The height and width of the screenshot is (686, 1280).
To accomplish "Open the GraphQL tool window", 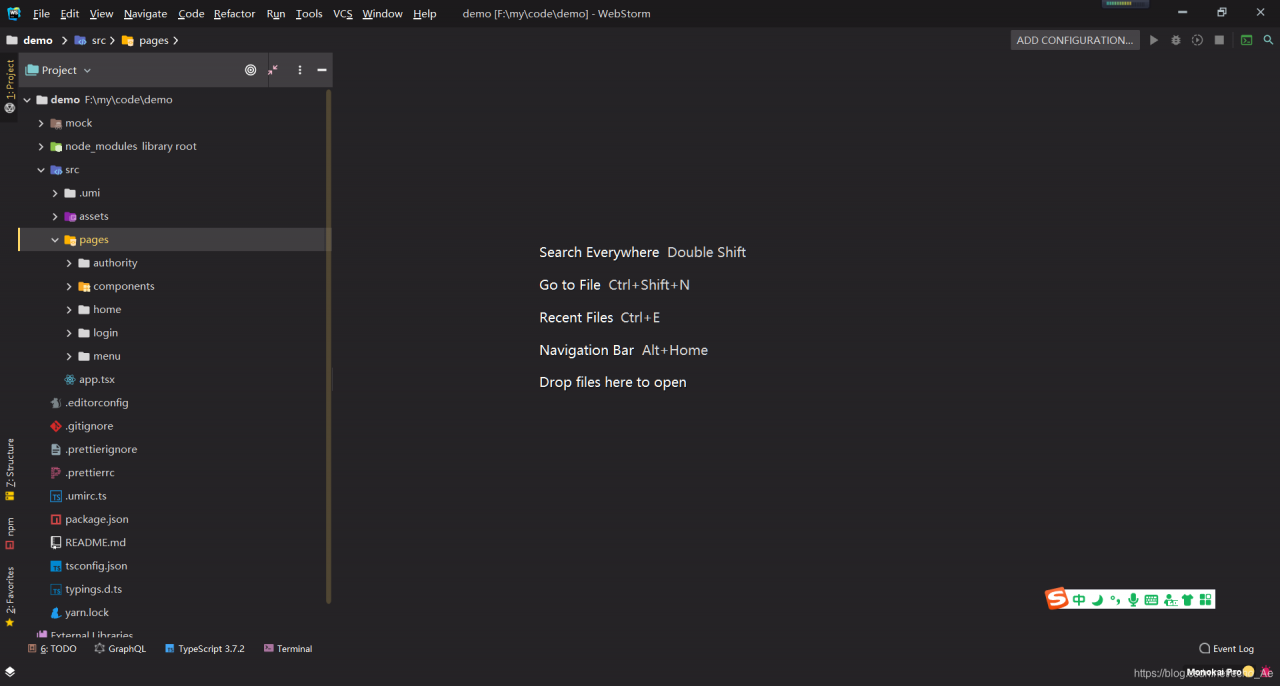I will pyautogui.click(x=120, y=649).
